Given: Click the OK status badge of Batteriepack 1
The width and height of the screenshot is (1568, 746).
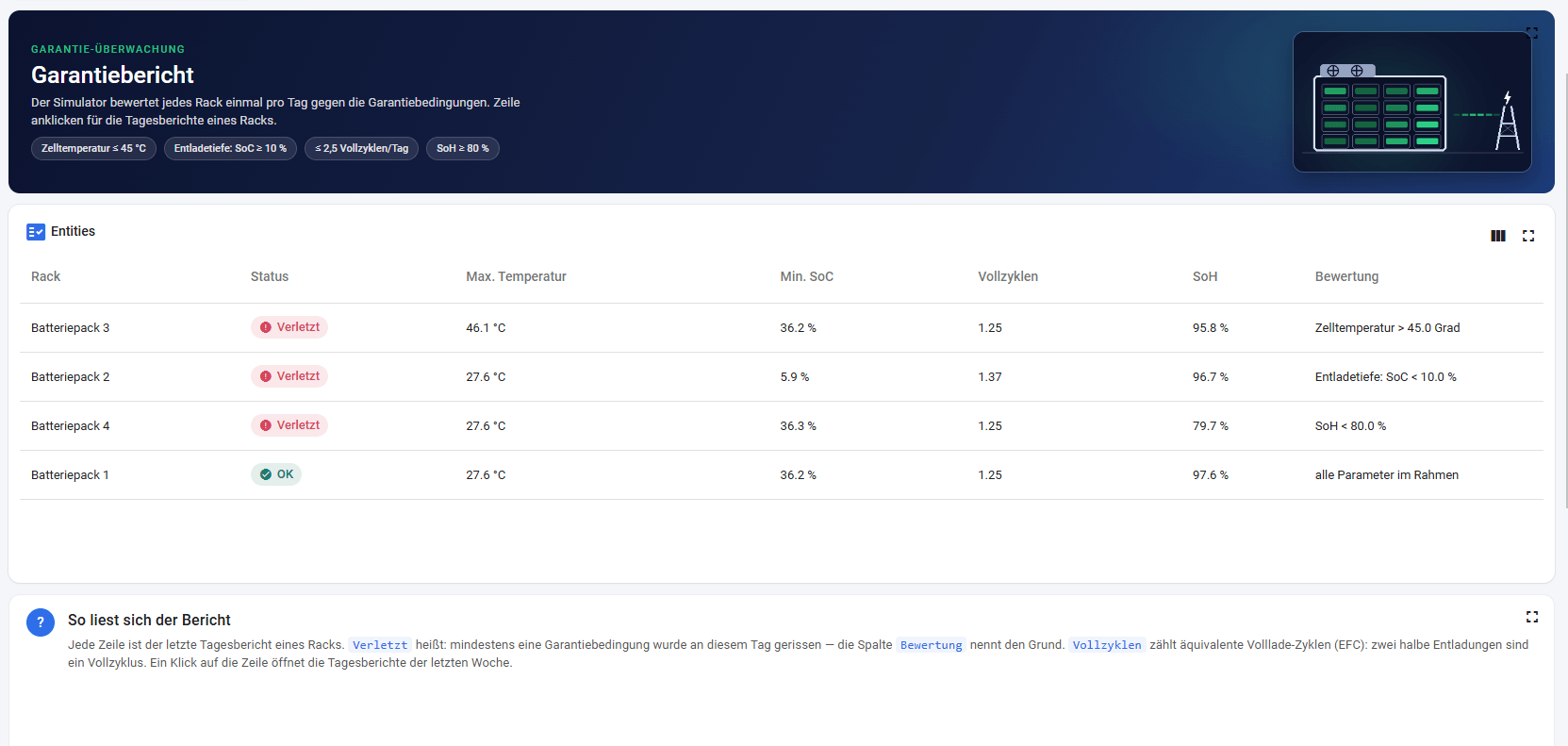Looking at the screenshot, I should (276, 474).
